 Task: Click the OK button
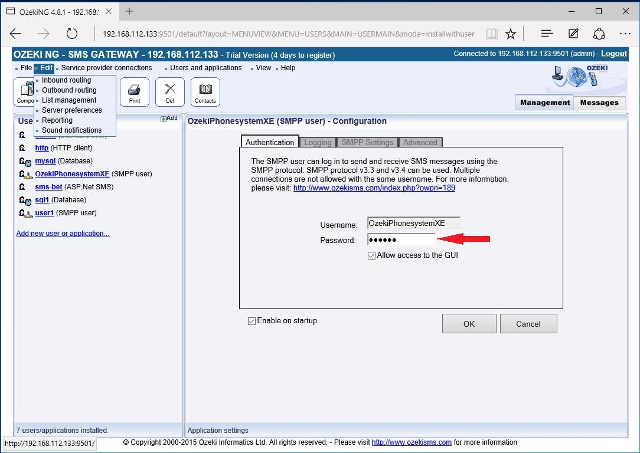(x=469, y=324)
